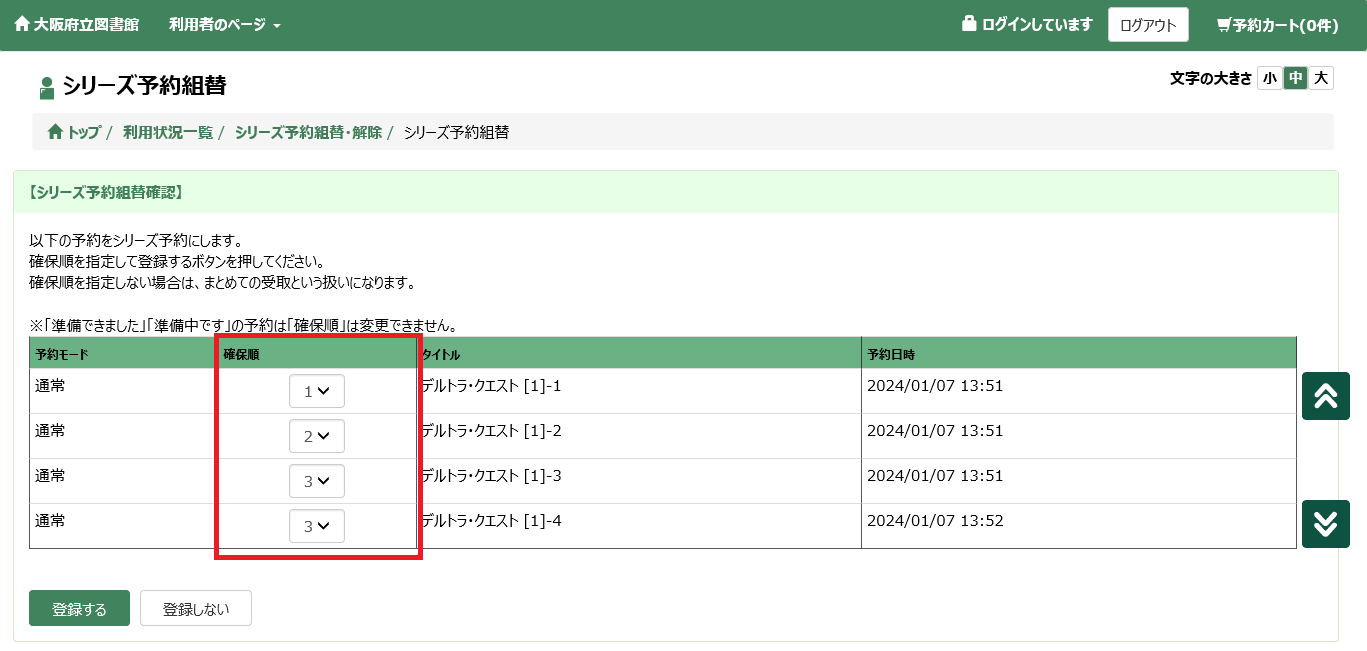The width and height of the screenshot is (1367, 651).
Task: Click the user icon beside シリーズ予約組替 title
Action: point(47,88)
